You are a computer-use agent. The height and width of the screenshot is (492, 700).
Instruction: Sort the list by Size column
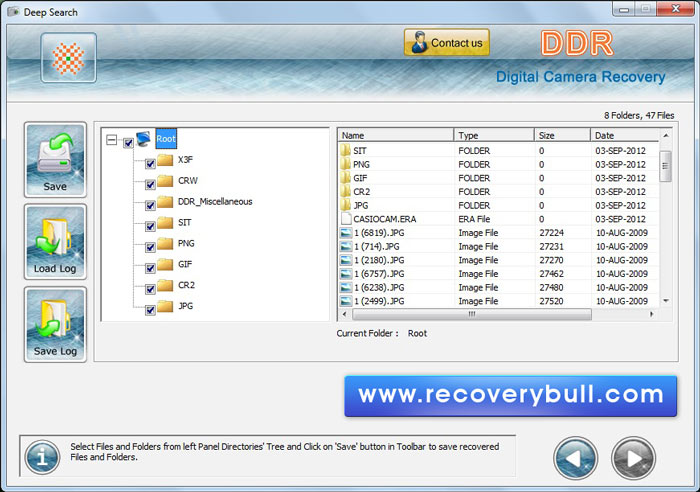pos(562,135)
